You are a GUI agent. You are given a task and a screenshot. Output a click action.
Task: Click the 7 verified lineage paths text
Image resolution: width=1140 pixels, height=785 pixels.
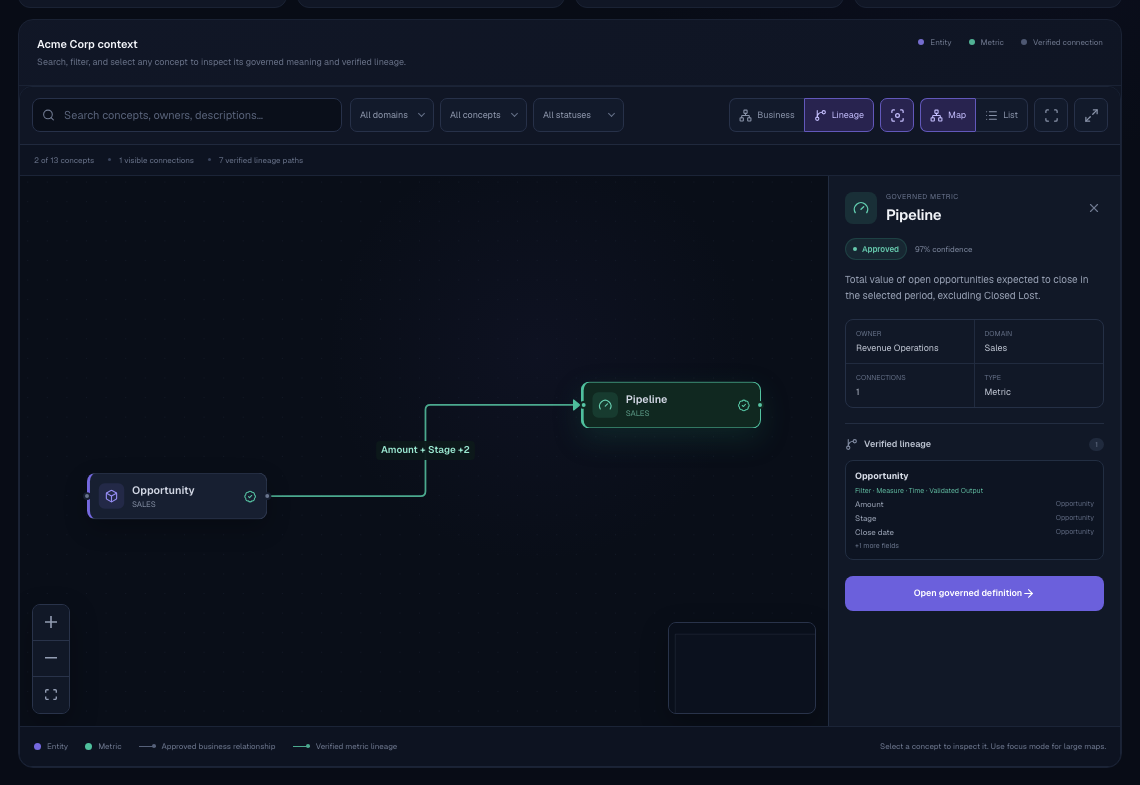click(x=261, y=161)
